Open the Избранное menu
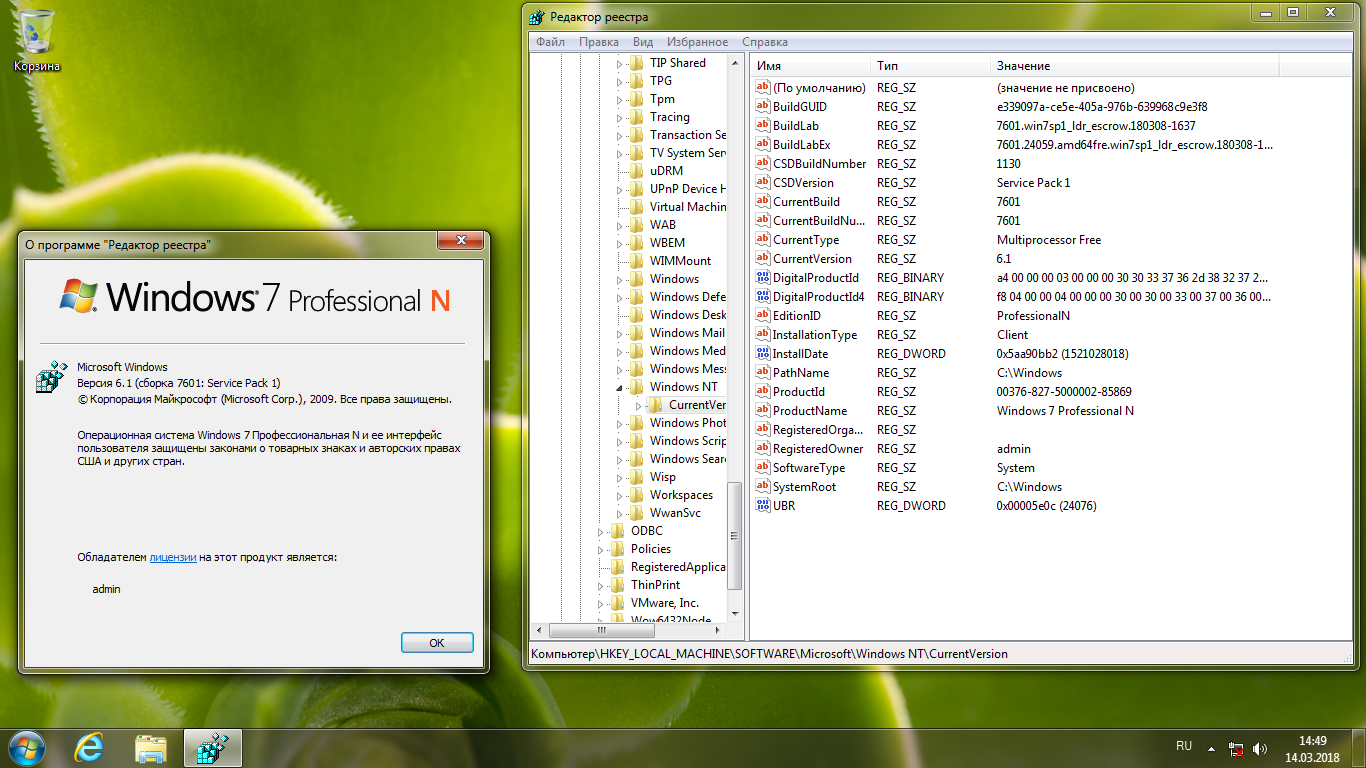Screen dimensions: 1366x768 click(697, 42)
